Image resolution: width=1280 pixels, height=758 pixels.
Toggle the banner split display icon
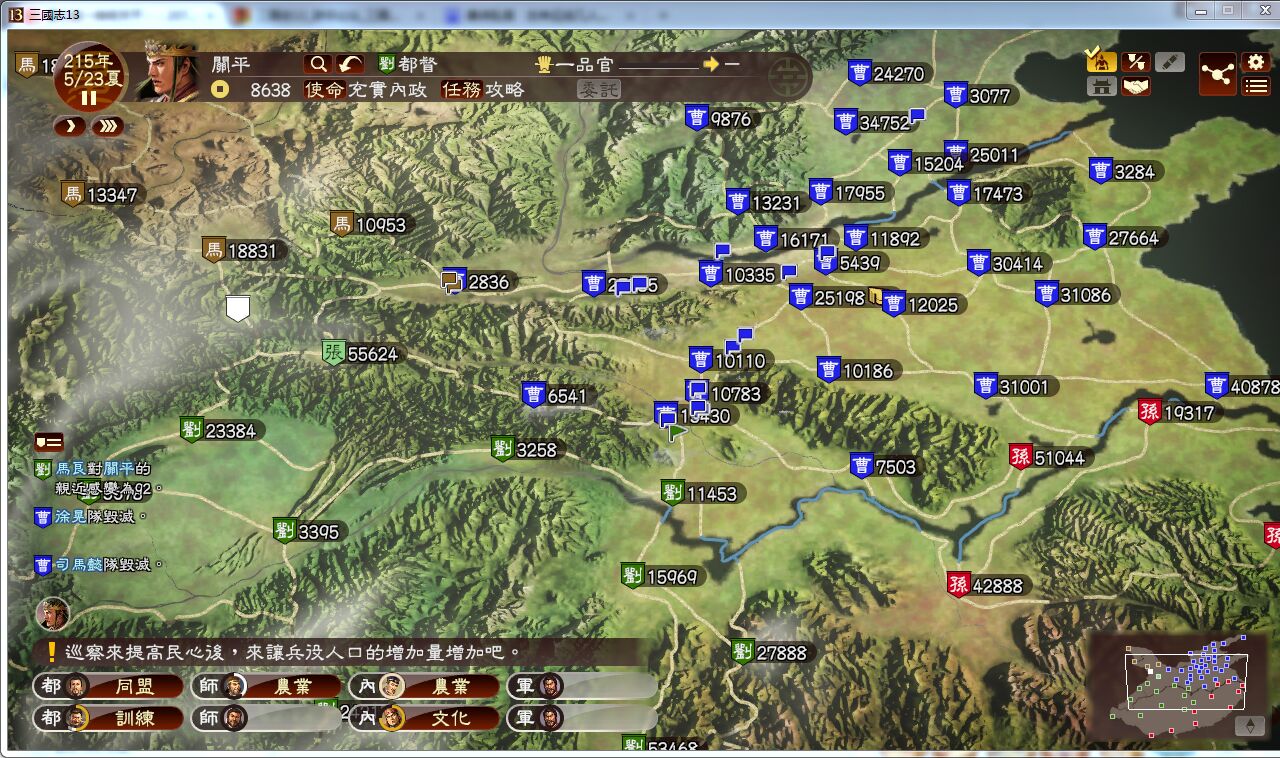click(x=1135, y=61)
